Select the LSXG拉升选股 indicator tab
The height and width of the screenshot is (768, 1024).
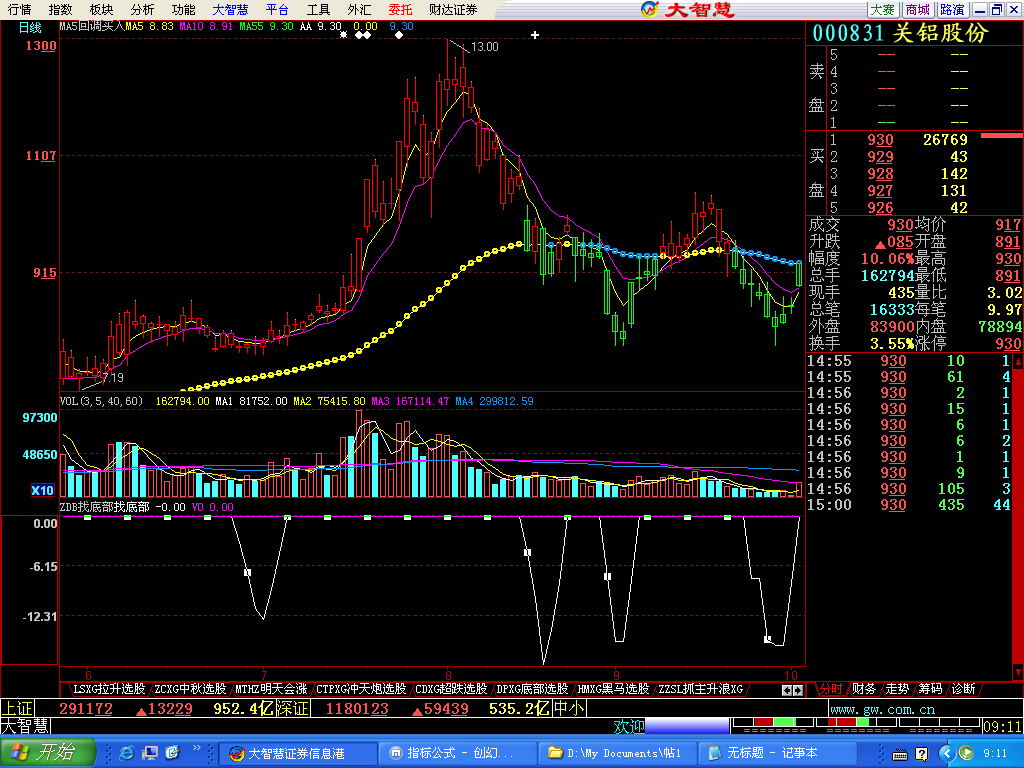(108, 688)
